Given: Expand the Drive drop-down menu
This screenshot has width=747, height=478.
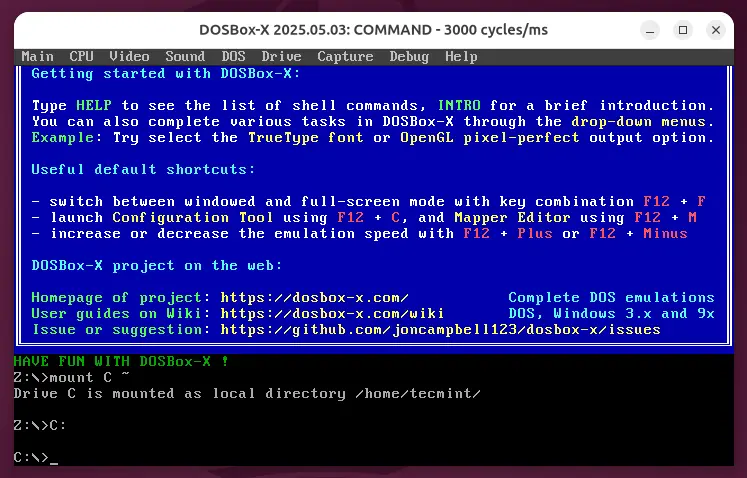Looking at the screenshot, I should tap(281, 57).
